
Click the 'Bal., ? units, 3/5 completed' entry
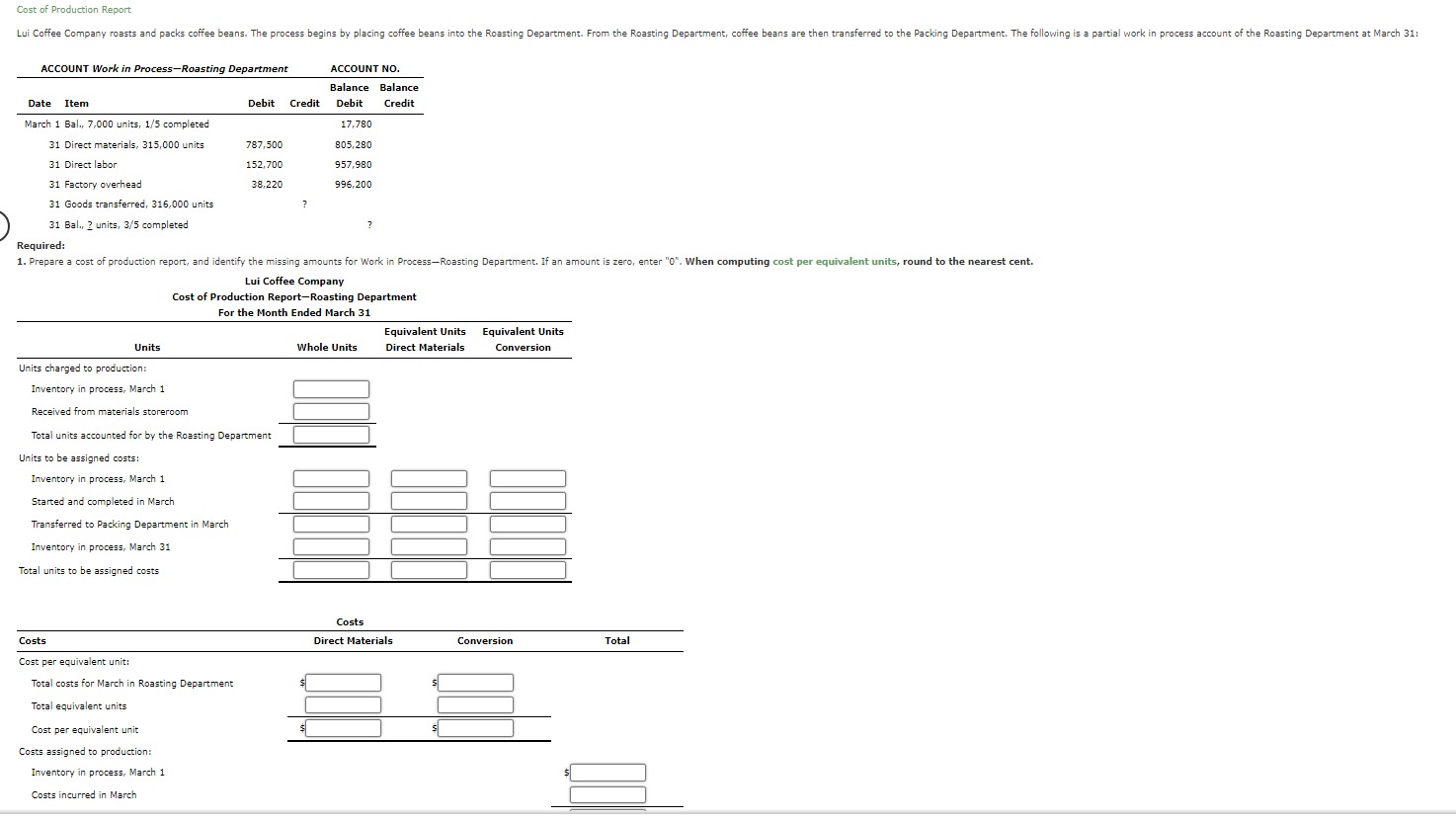coord(126,225)
